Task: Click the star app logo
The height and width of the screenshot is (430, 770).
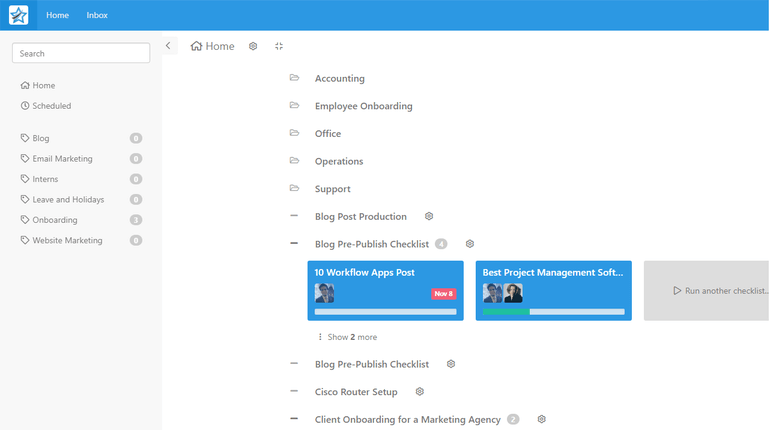Action: [x=19, y=15]
